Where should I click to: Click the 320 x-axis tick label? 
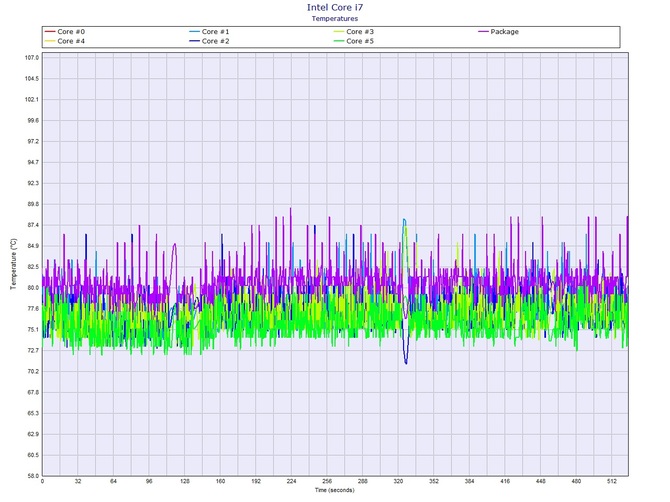pos(398,481)
